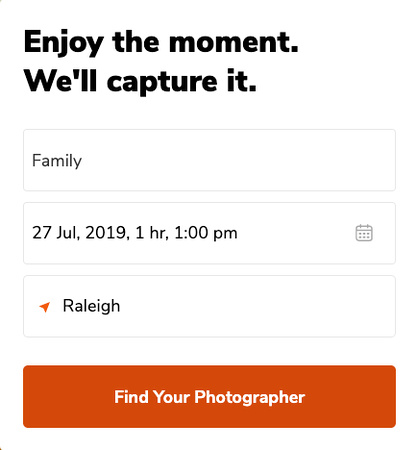Click the orange location arrow icon

click(45, 307)
